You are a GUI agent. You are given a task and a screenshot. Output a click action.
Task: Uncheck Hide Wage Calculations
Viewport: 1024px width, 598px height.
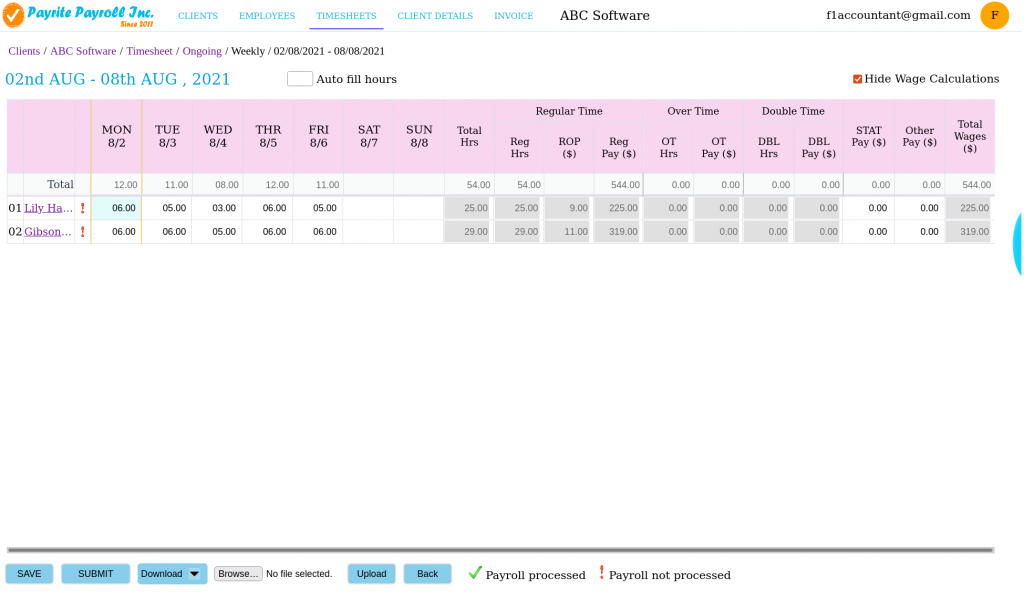(857, 78)
